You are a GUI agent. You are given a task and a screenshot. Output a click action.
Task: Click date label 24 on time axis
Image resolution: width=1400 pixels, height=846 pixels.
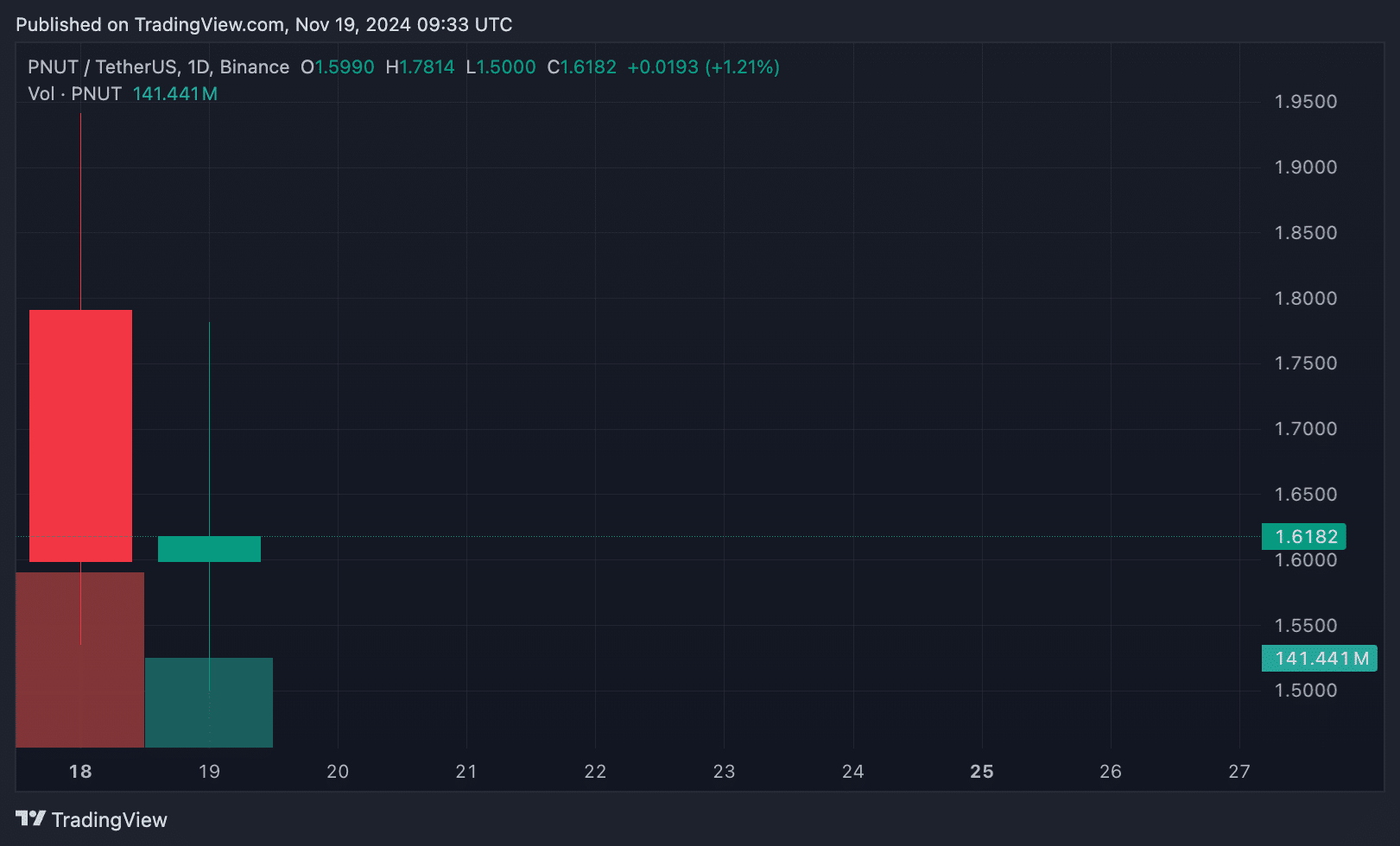coord(852,772)
